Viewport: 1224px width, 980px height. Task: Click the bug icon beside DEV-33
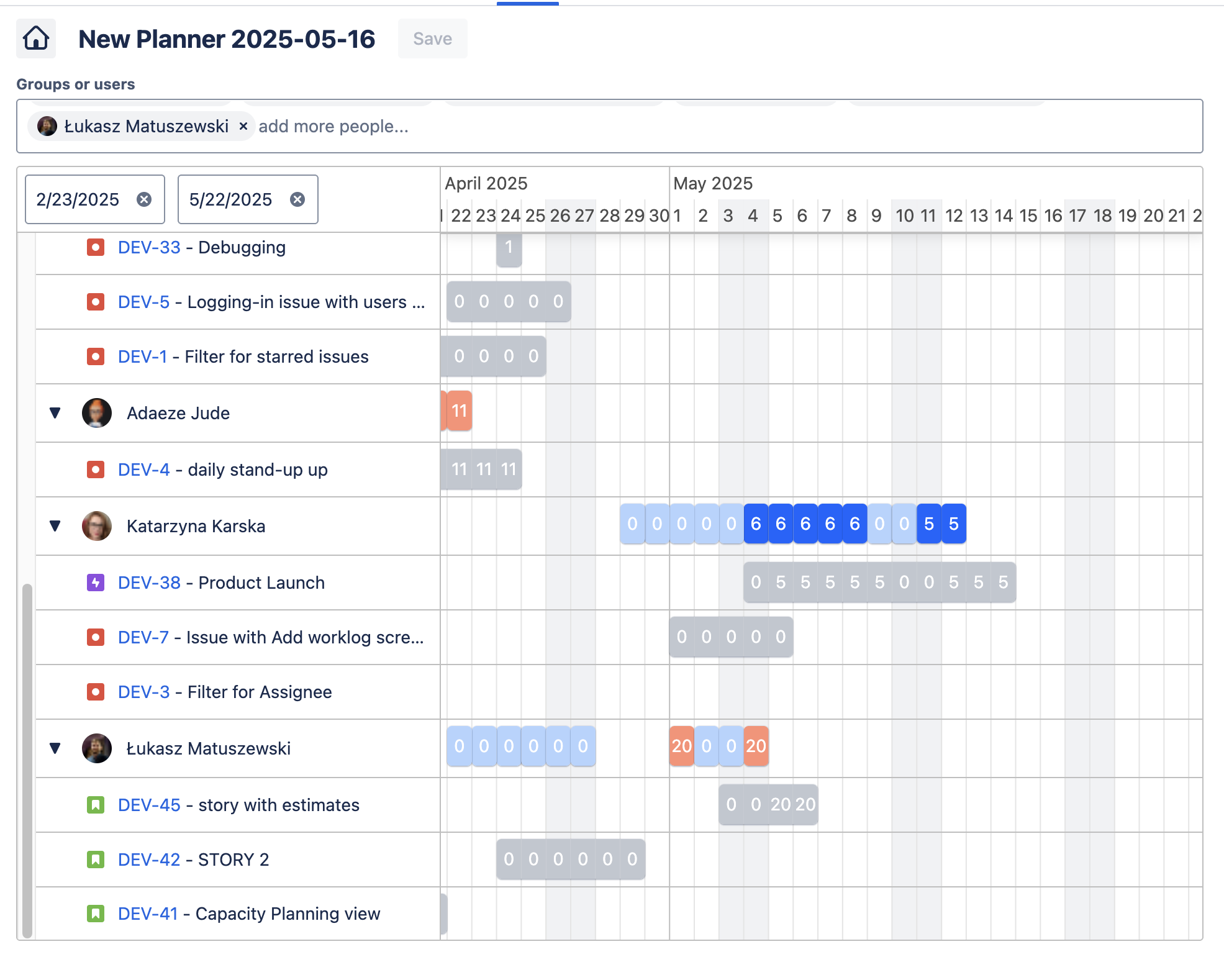[x=95, y=247]
